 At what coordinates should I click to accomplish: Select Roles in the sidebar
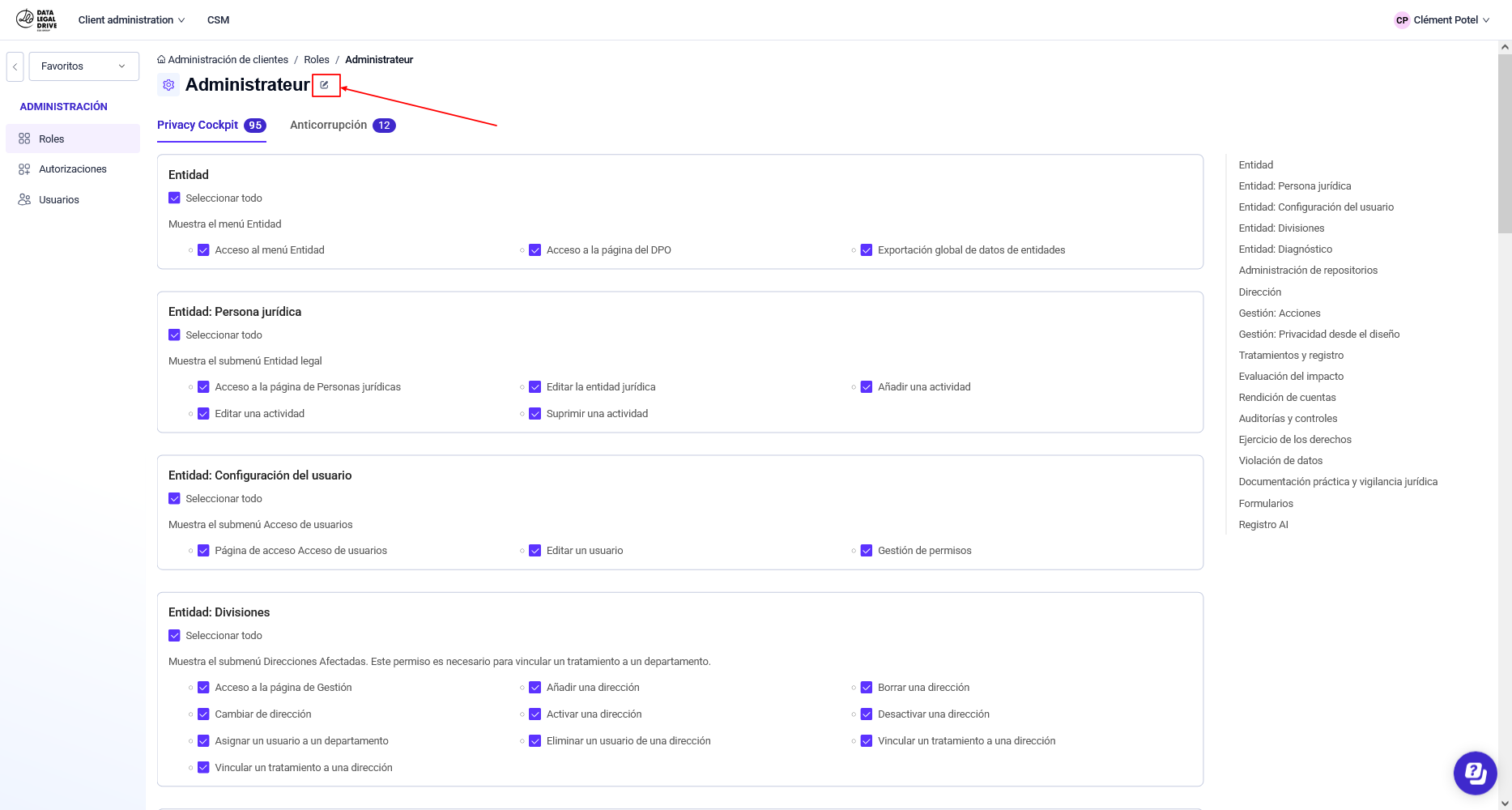[73, 139]
